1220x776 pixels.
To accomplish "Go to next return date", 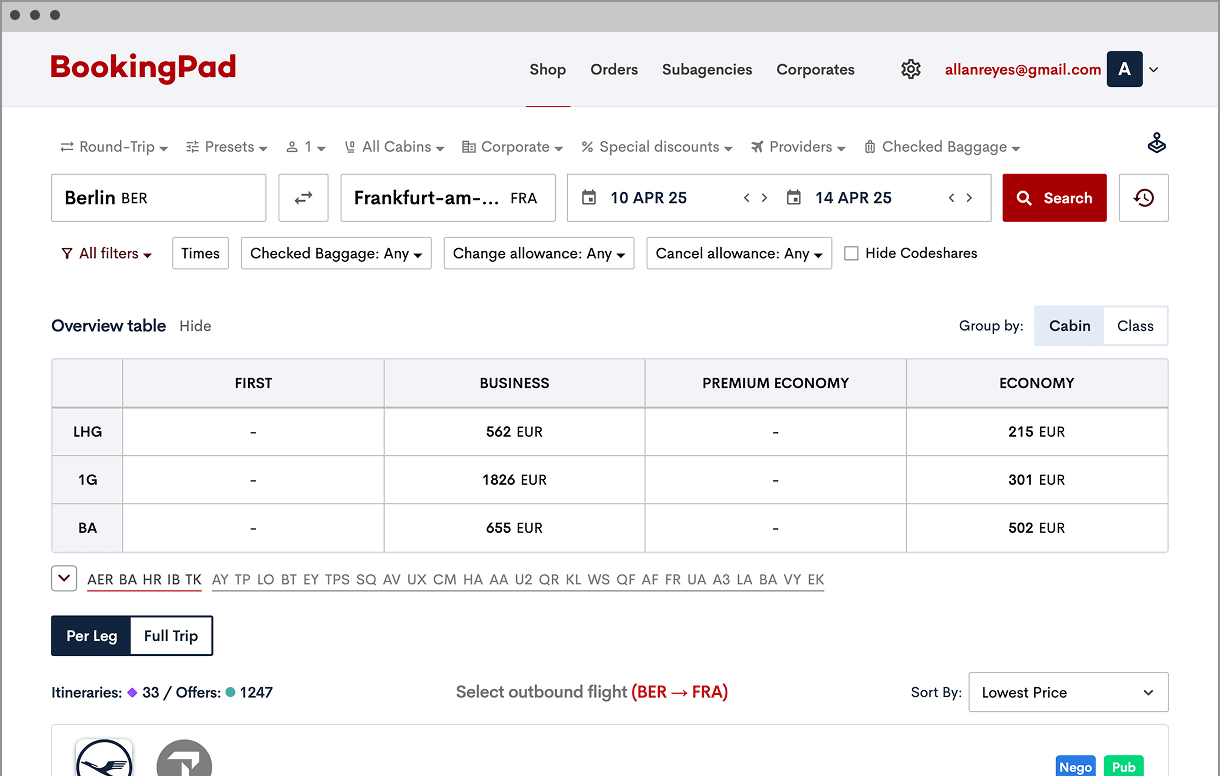I will (969, 198).
